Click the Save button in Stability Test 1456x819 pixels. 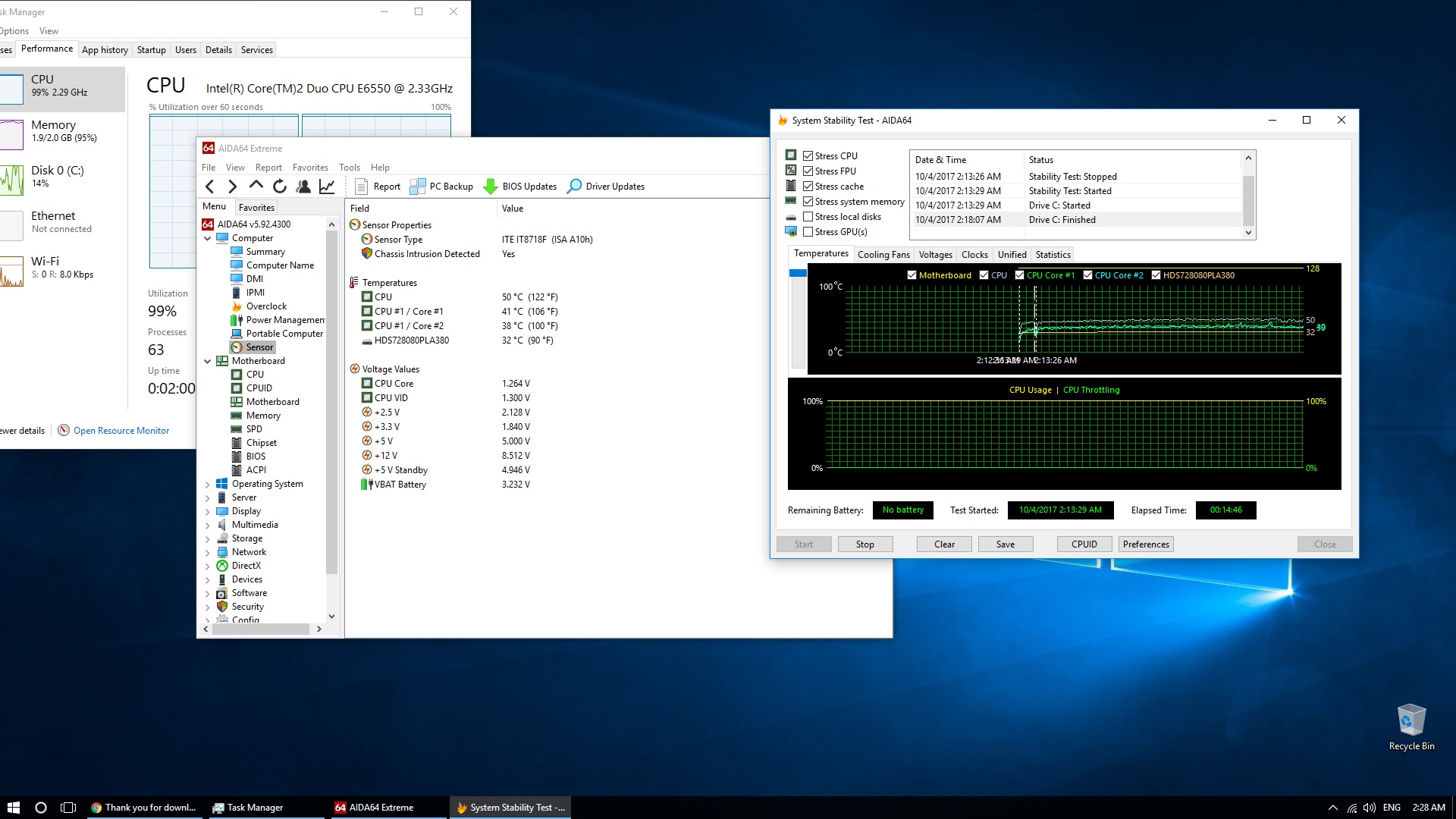[x=1006, y=544]
